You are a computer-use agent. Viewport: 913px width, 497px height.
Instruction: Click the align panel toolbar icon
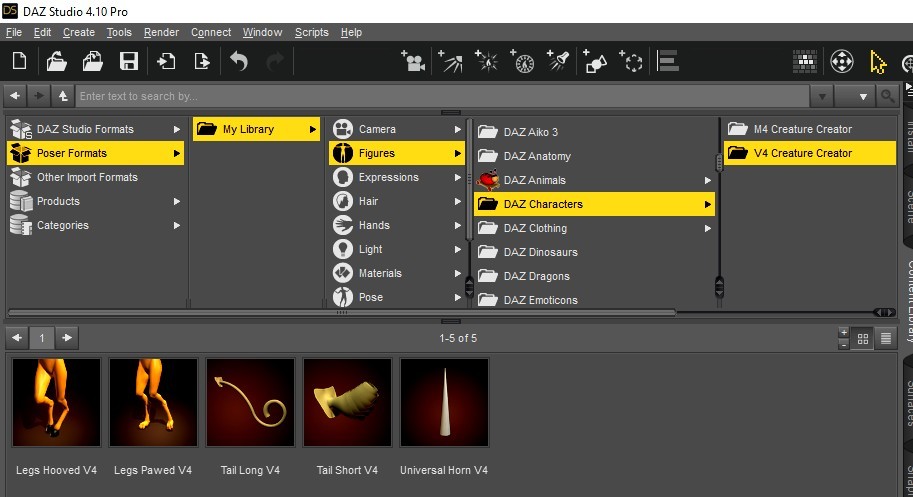click(x=667, y=61)
